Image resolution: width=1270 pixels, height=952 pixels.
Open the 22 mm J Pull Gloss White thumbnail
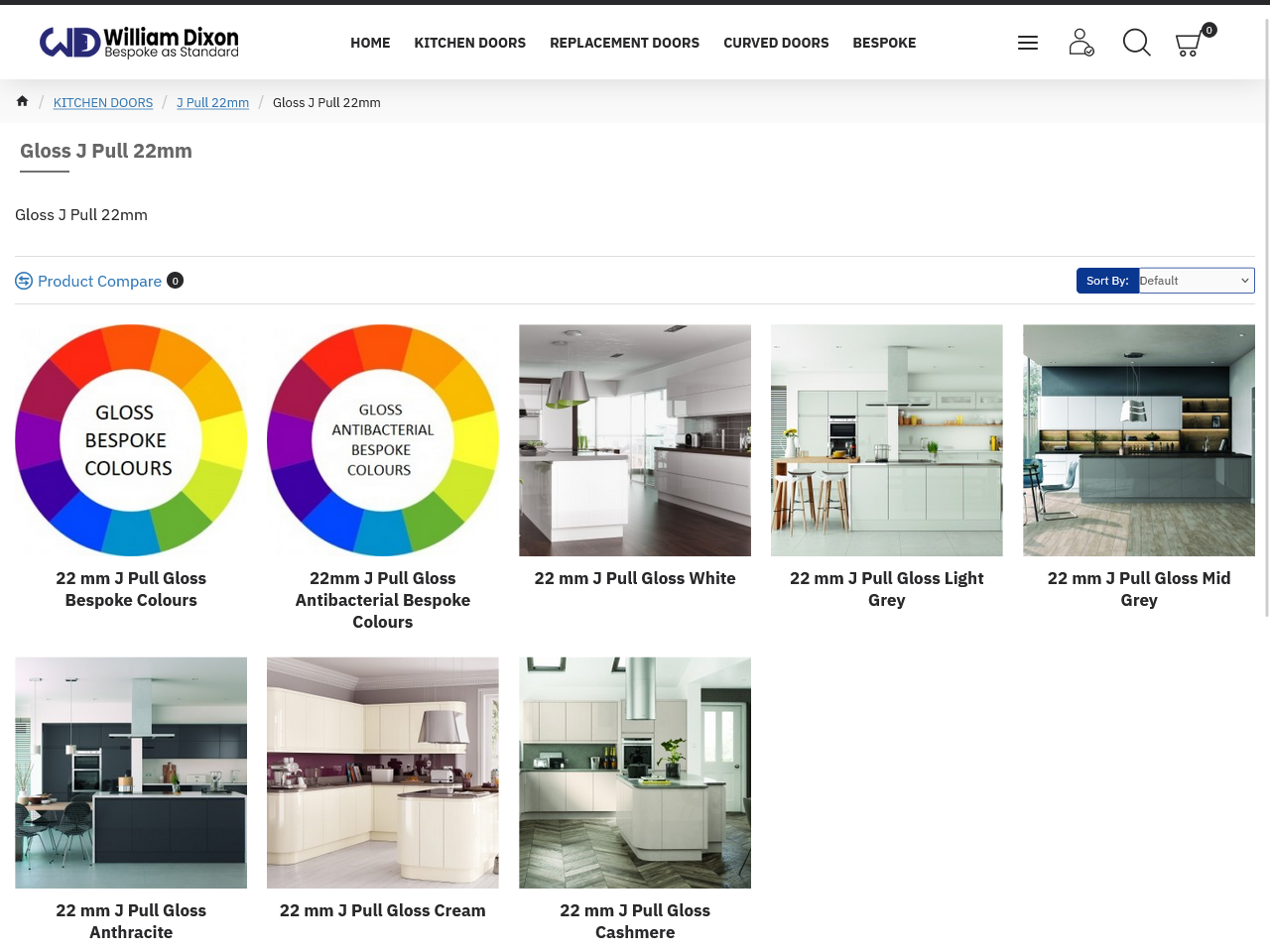click(635, 440)
